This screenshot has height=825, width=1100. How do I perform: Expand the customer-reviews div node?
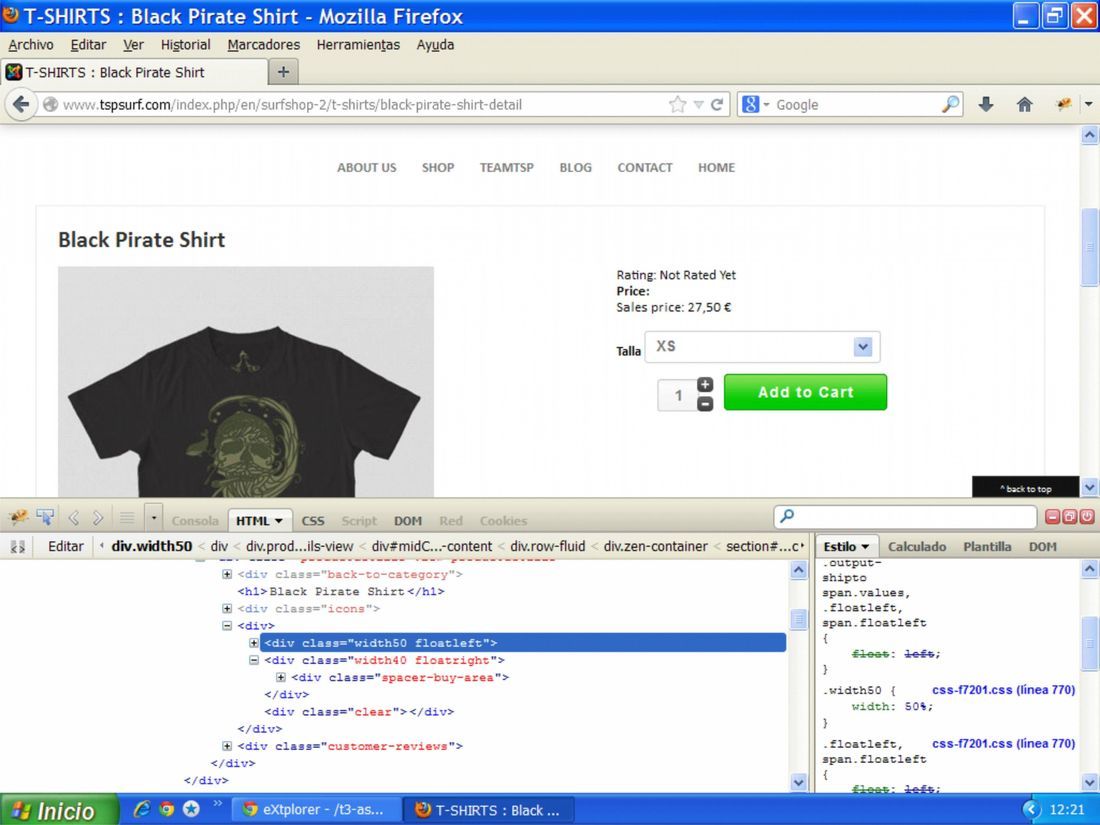(227, 746)
